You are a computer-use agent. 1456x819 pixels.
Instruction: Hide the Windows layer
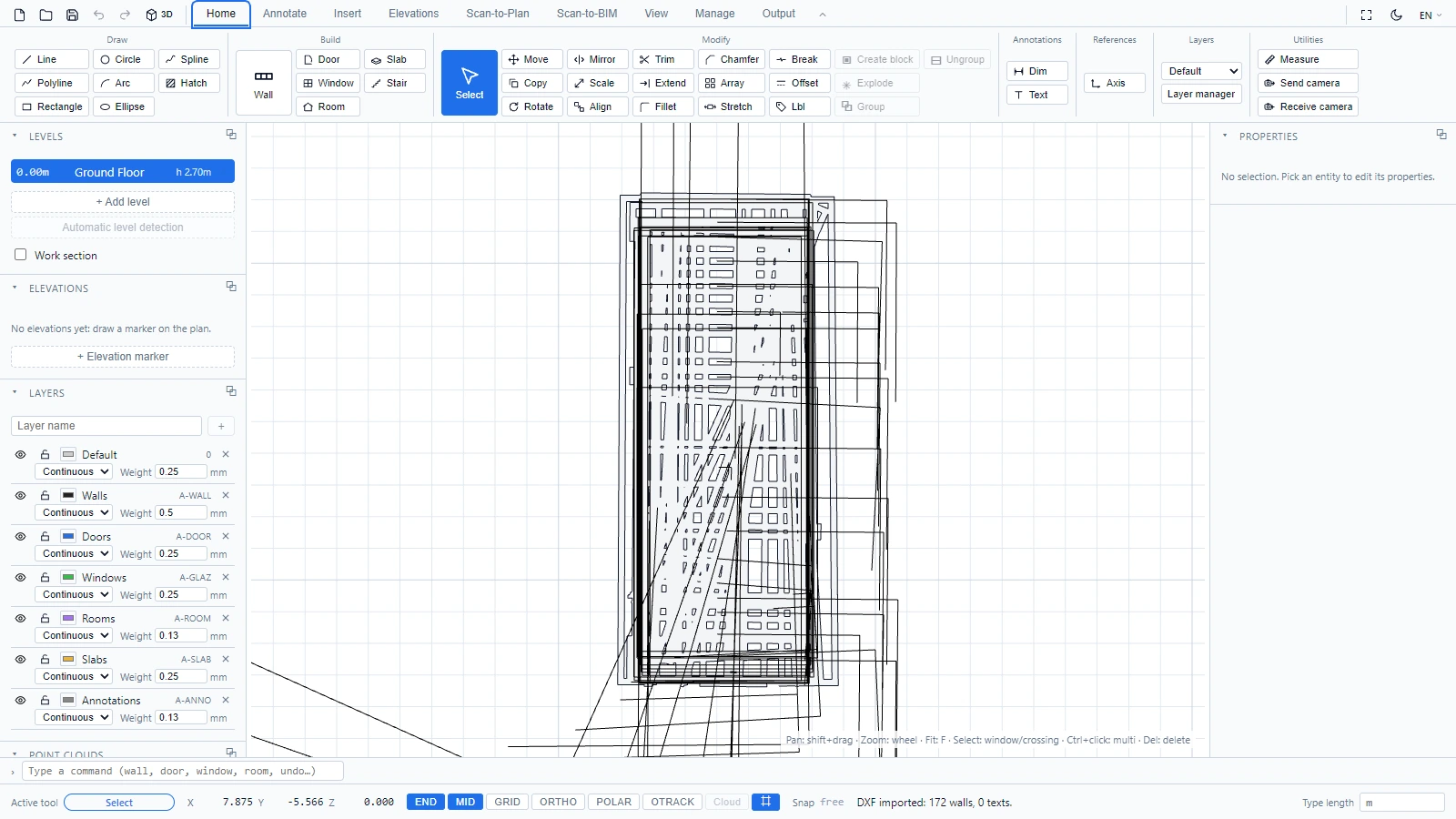coord(20,577)
